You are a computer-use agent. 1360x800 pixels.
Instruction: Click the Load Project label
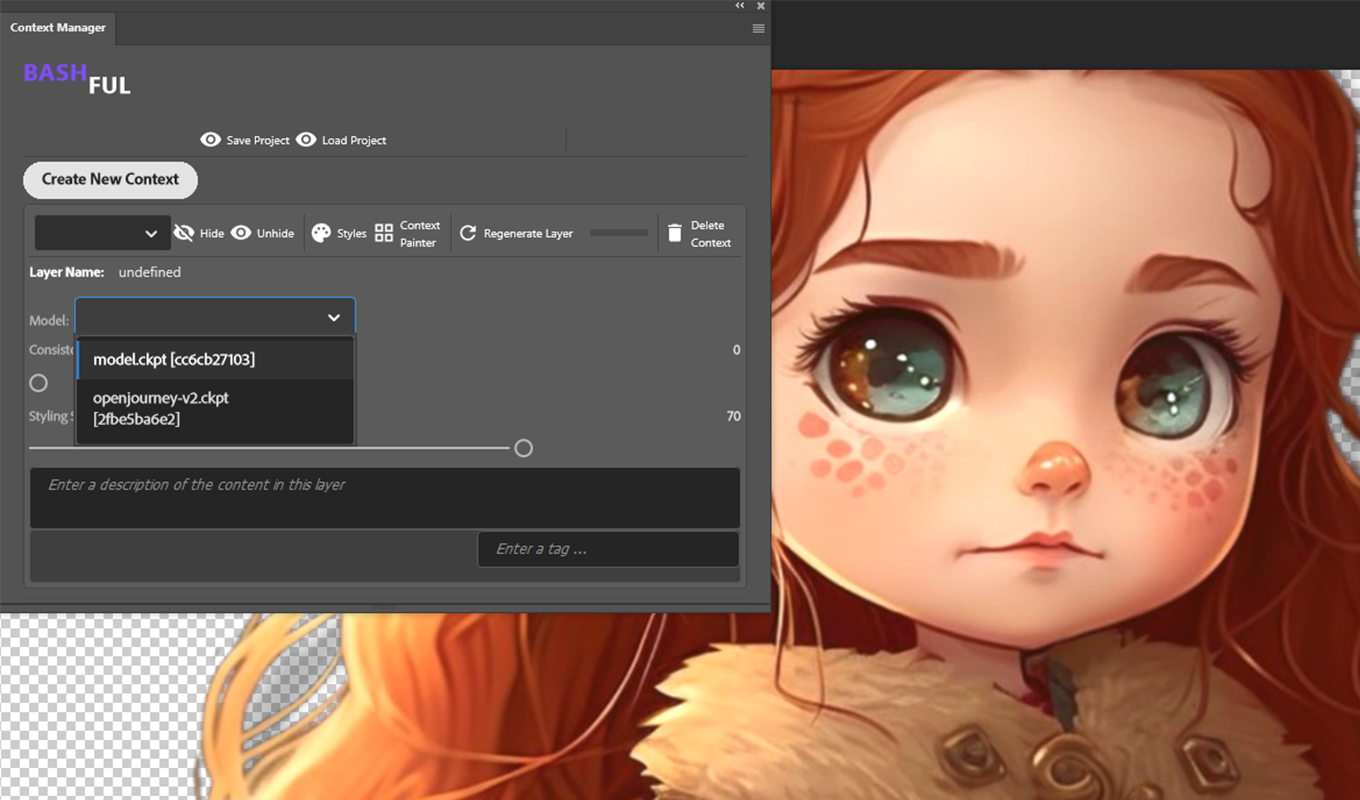point(354,140)
